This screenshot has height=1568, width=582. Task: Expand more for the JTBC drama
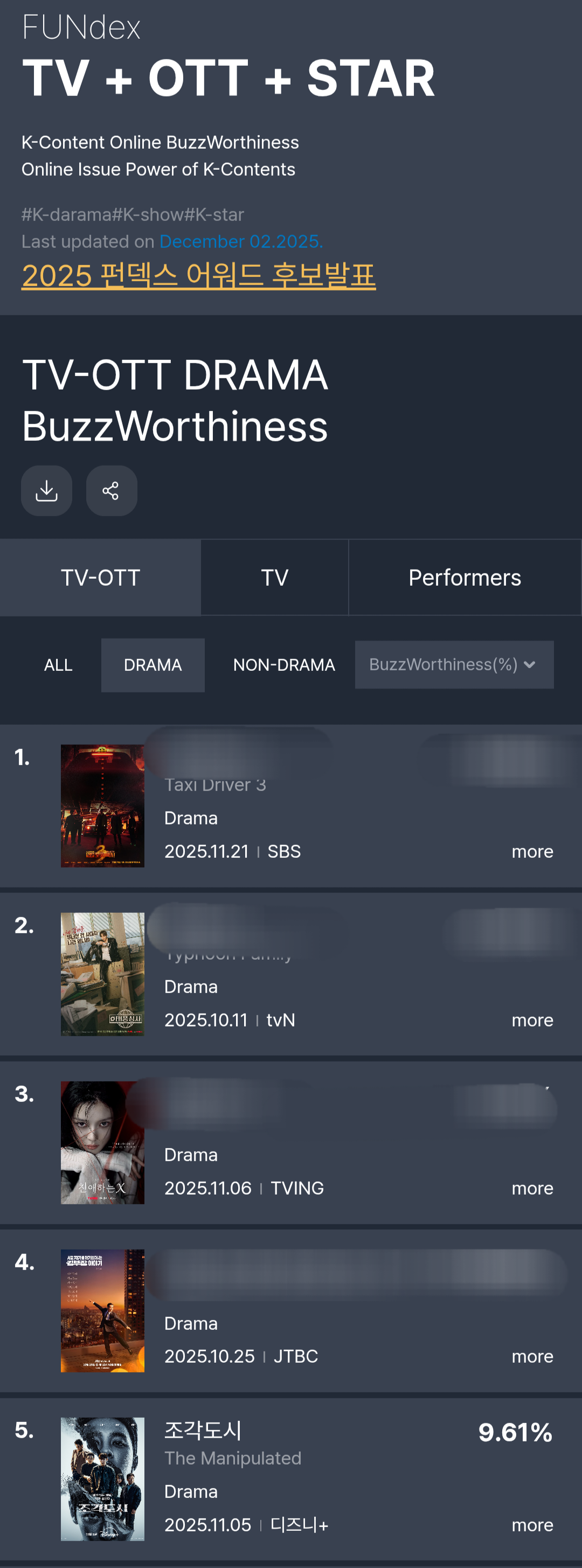pyautogui.click(x=532, y=1356)
